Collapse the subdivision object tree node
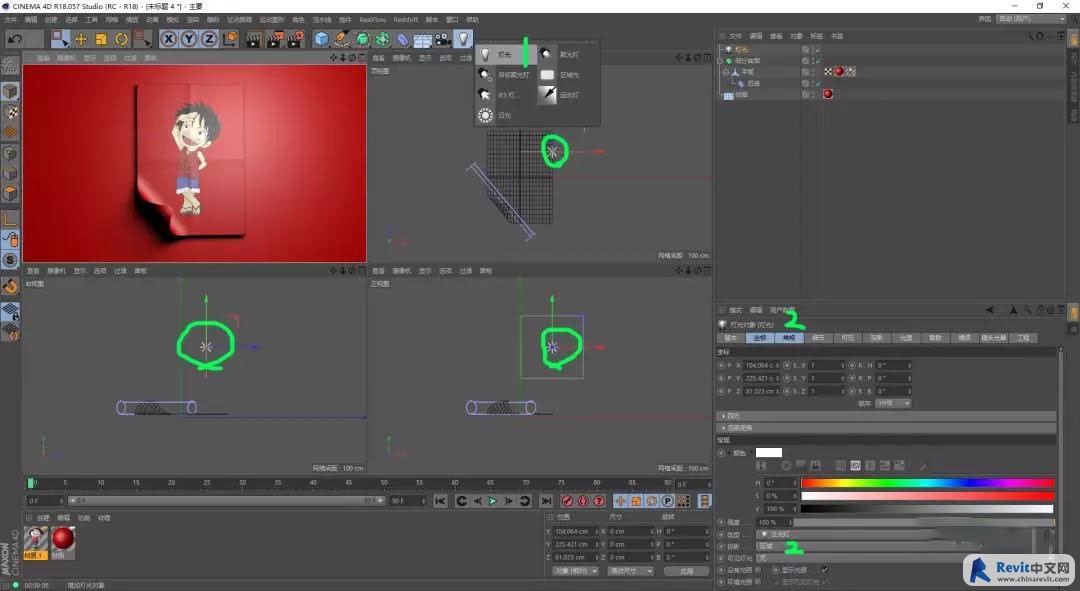Image resolution: width=1080 pixels, height=591 pixels. point(720,61)
